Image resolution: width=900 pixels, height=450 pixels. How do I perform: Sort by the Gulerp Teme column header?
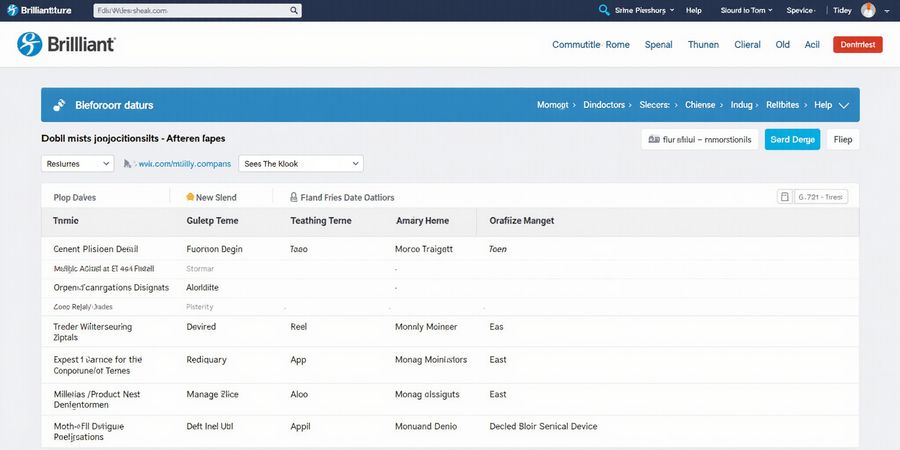(212, 220)
